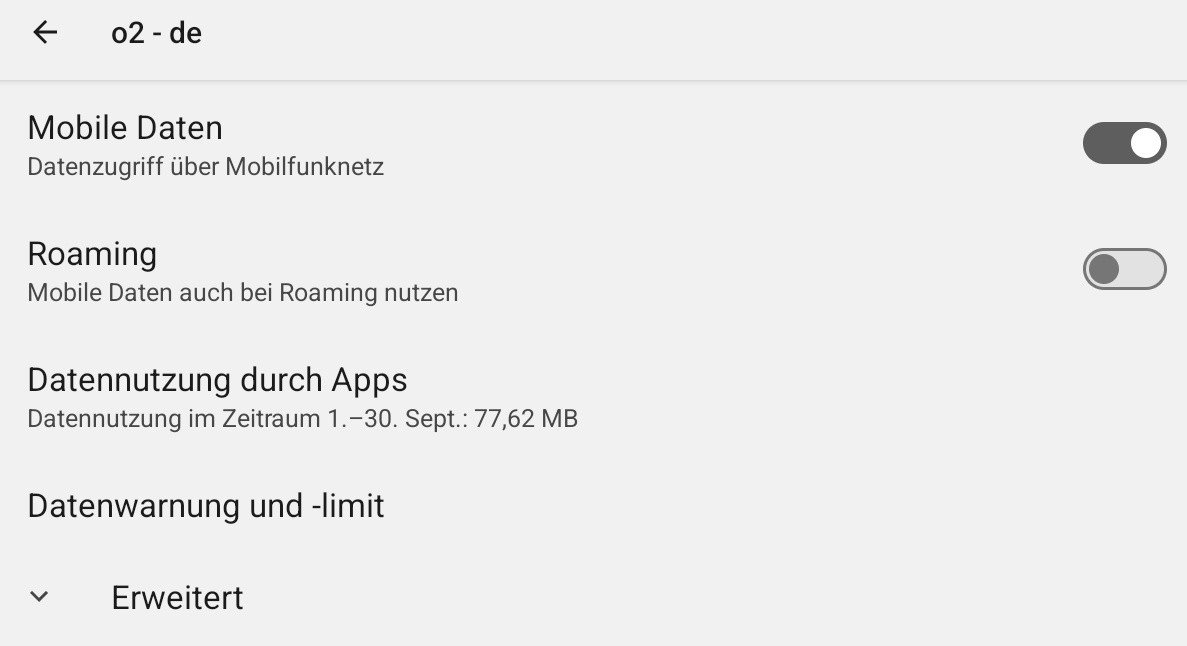This screenshot has width=1187, height=646.
Task: Click 'Mobile Daten auch bei Roaming nutzen' text
Action: pyautogui.click(x=243, y=292)
